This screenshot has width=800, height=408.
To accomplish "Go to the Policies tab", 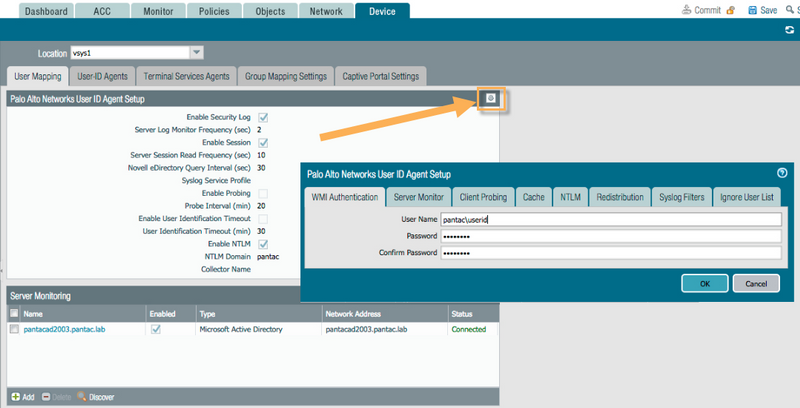I will [x=214, y=11].
